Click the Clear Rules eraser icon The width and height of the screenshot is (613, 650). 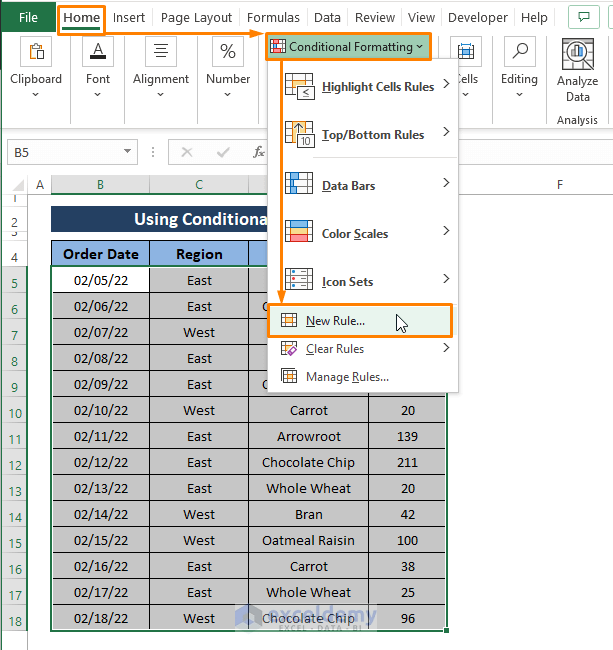(x=289, y=348)
